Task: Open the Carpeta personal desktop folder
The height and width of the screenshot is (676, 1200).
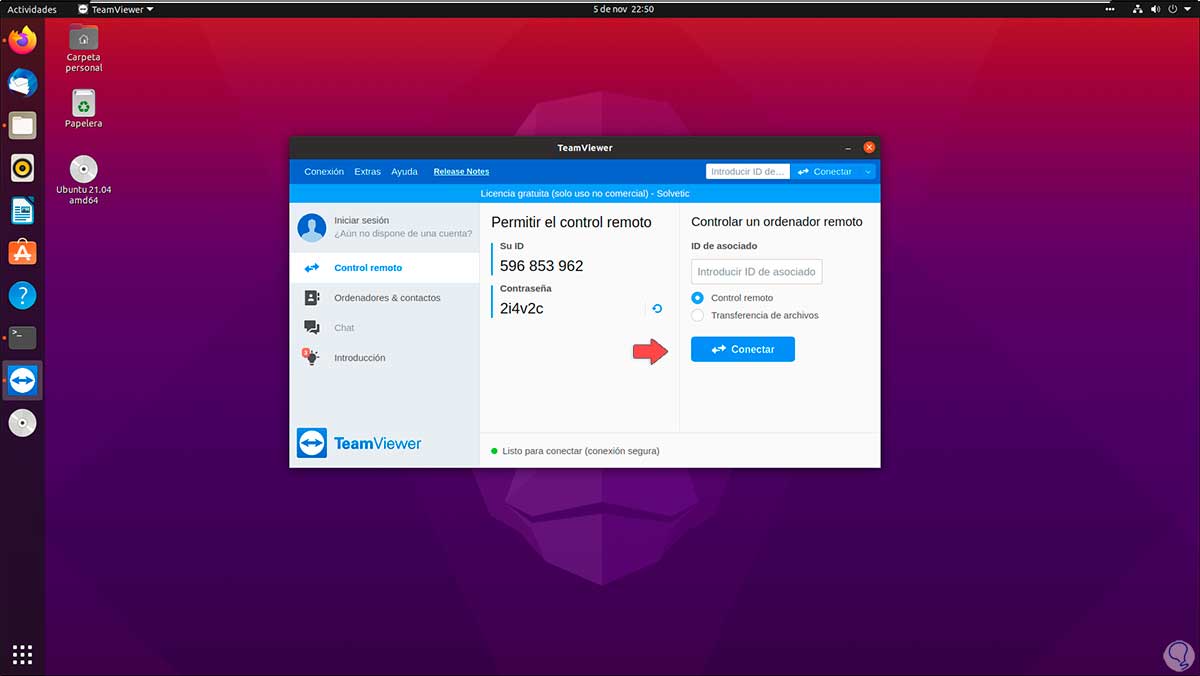Action: coord(83,47)
